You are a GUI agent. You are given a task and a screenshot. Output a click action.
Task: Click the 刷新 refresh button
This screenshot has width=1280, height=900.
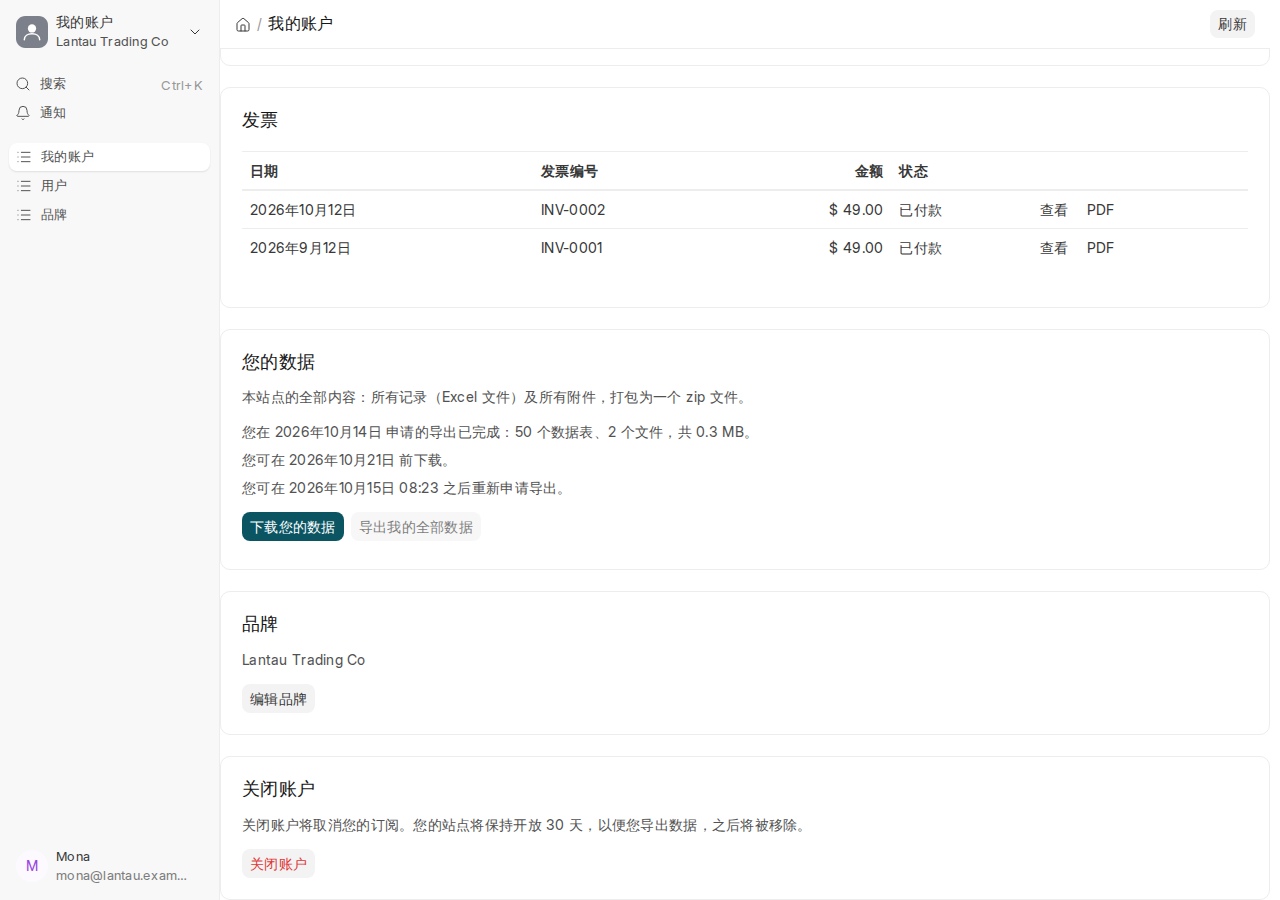point(1232,24)
